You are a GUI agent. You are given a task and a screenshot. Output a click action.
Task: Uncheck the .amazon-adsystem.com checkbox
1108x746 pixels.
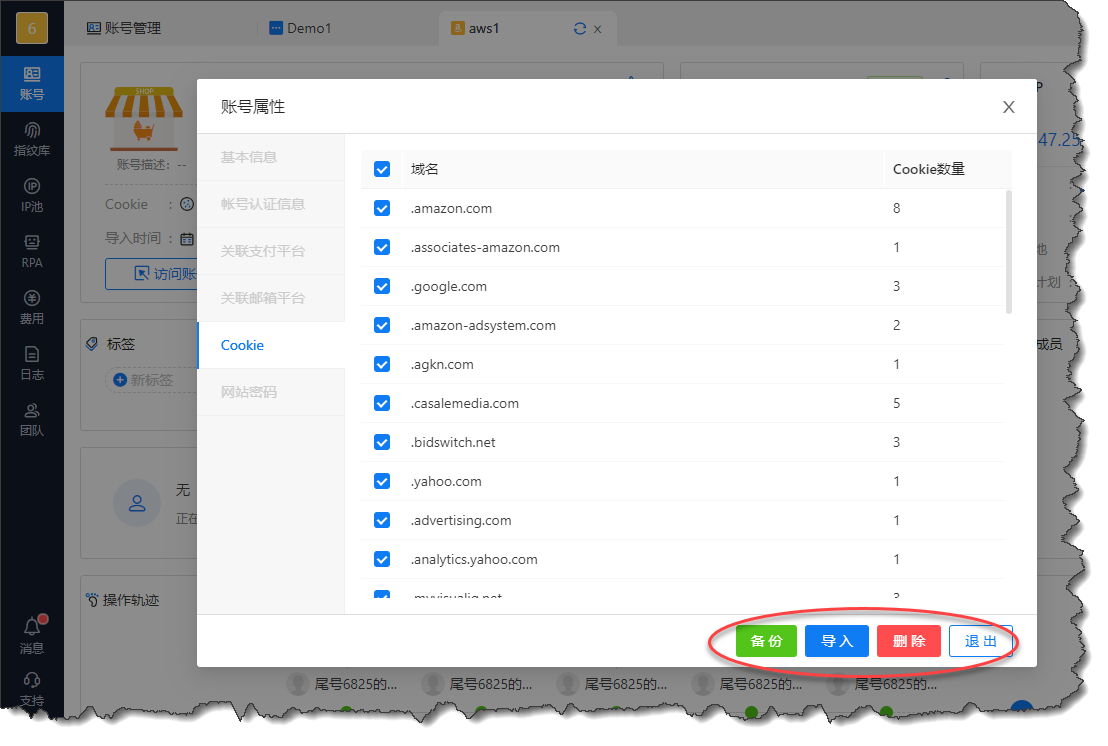click(382, 325)
